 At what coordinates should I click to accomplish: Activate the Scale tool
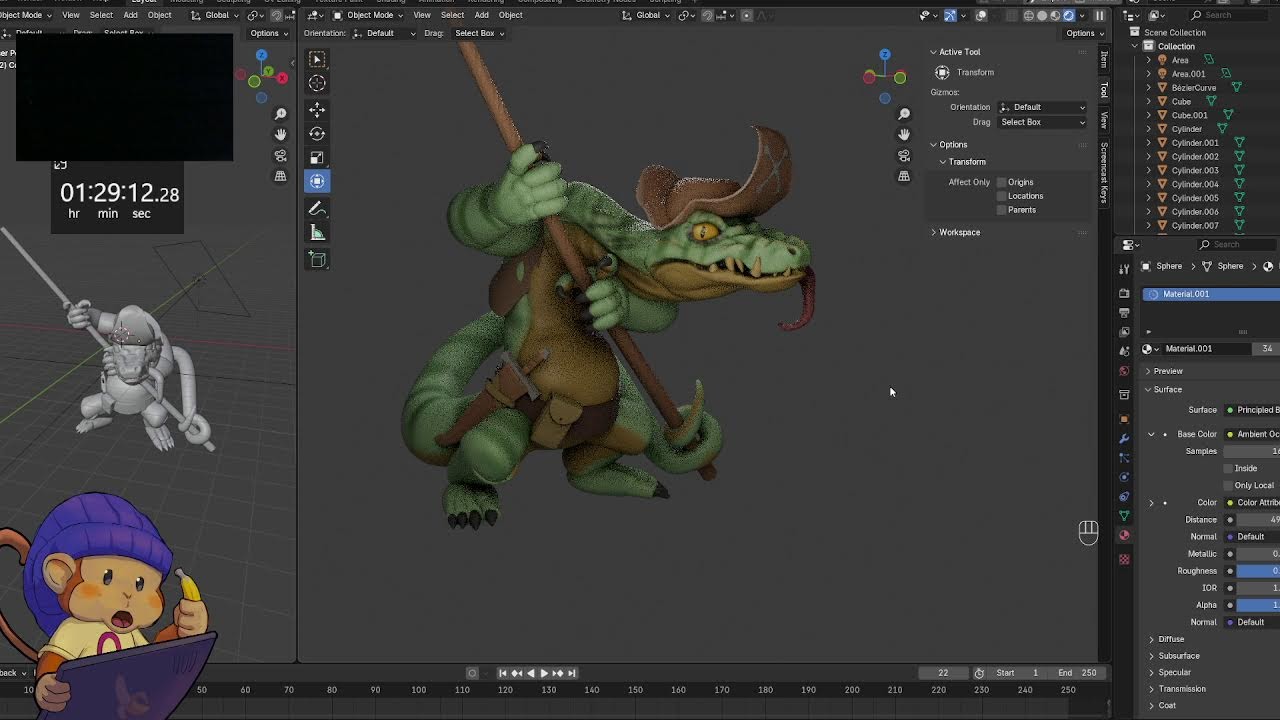click(x=317, y=157)
